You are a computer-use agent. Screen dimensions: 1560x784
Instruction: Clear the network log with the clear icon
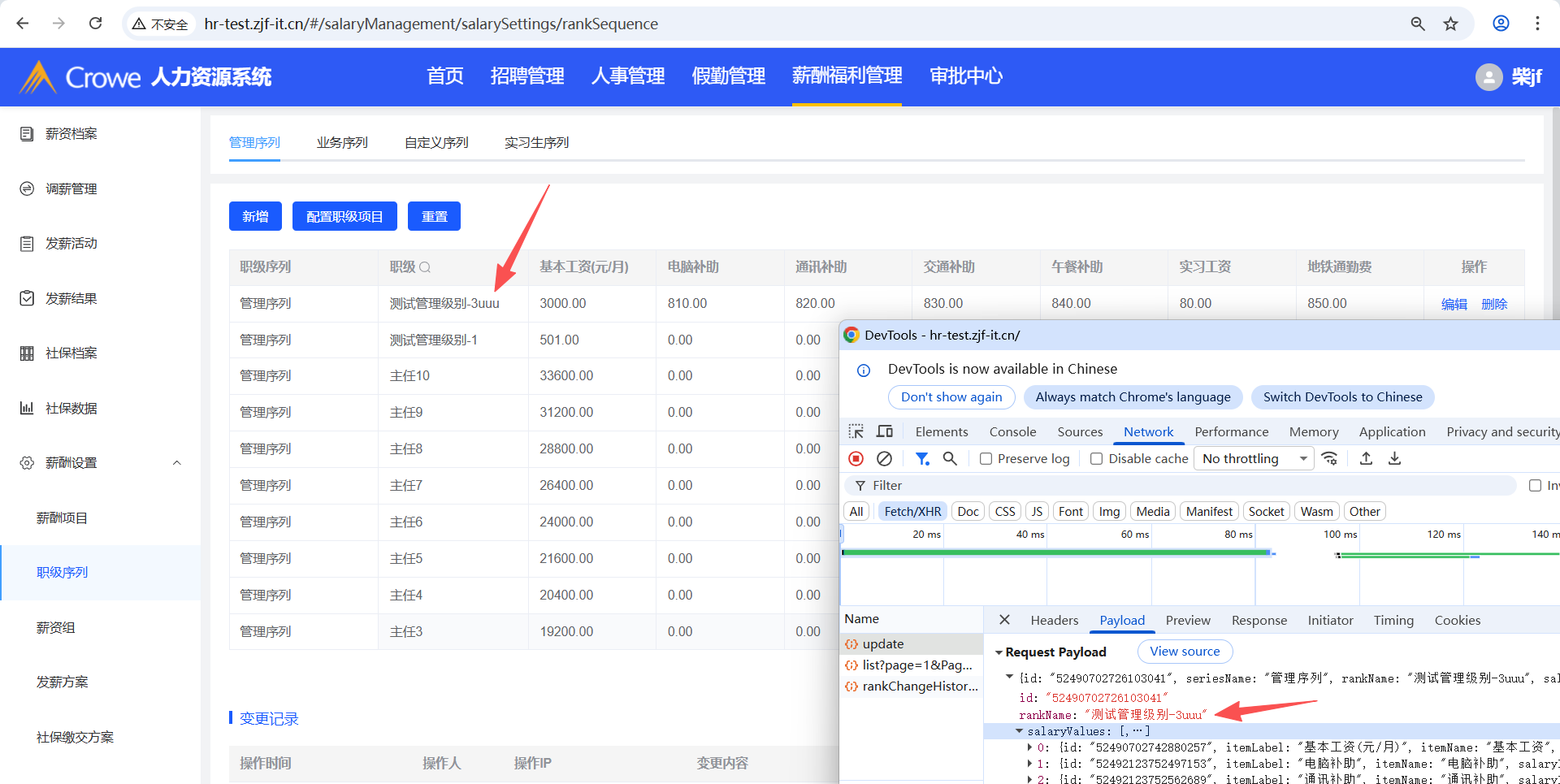pyautogui.click(x=884, y=459)
